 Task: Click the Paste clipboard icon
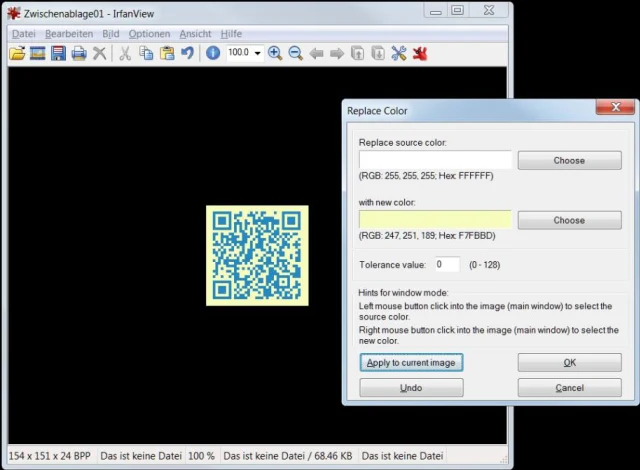(x=166, y=53)
